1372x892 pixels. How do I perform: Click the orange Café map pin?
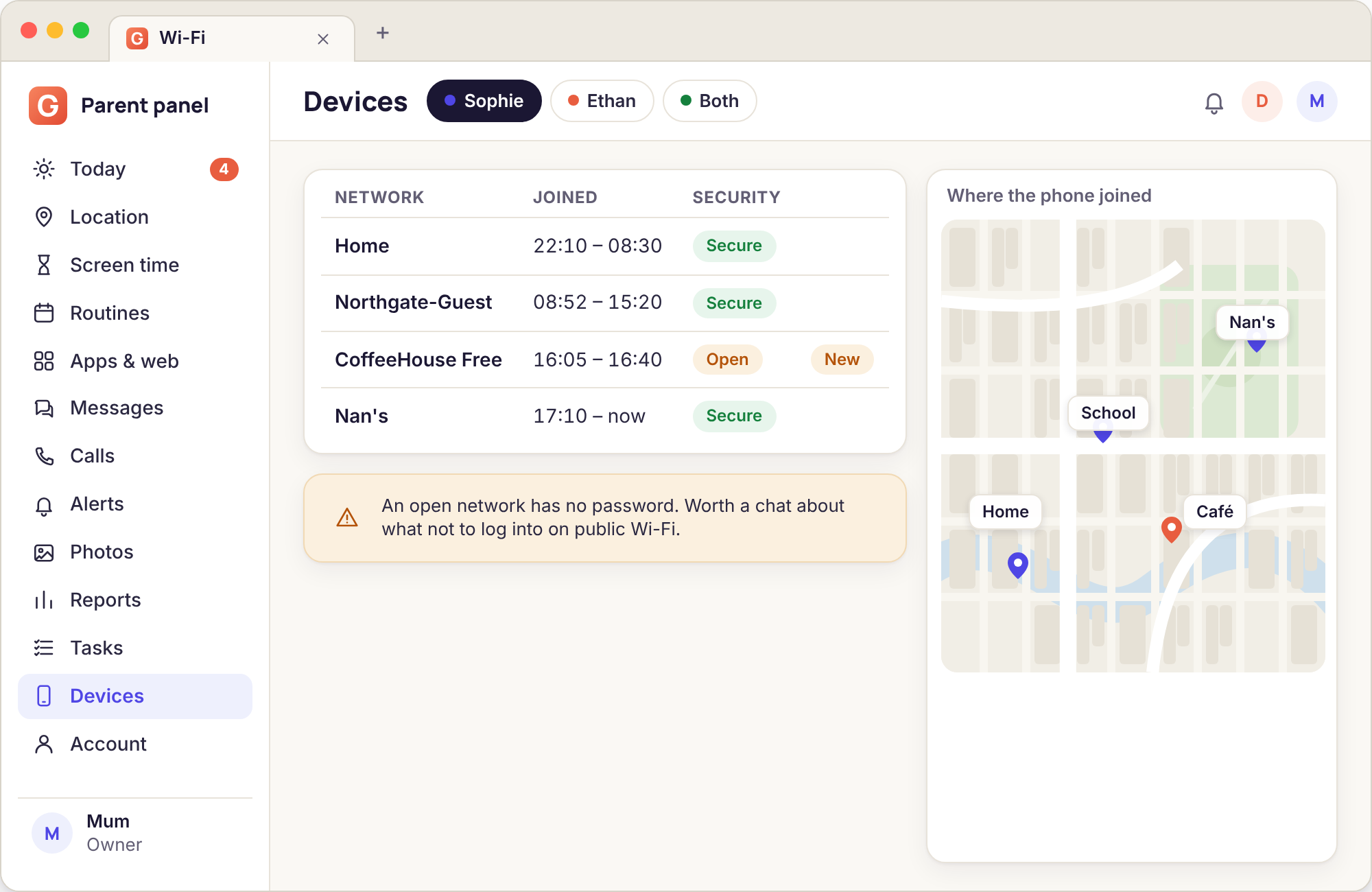1172,530
